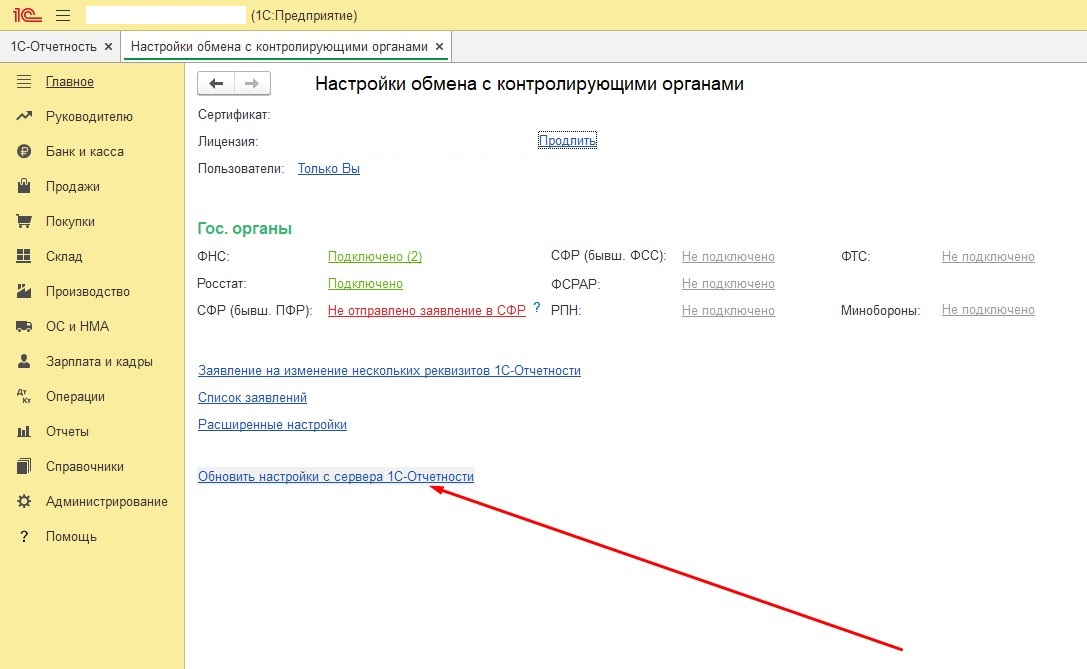This screenshot has height=669, width=1087.
Task: Click the Отчеты bar chart icon
Action: click(24, 431)
